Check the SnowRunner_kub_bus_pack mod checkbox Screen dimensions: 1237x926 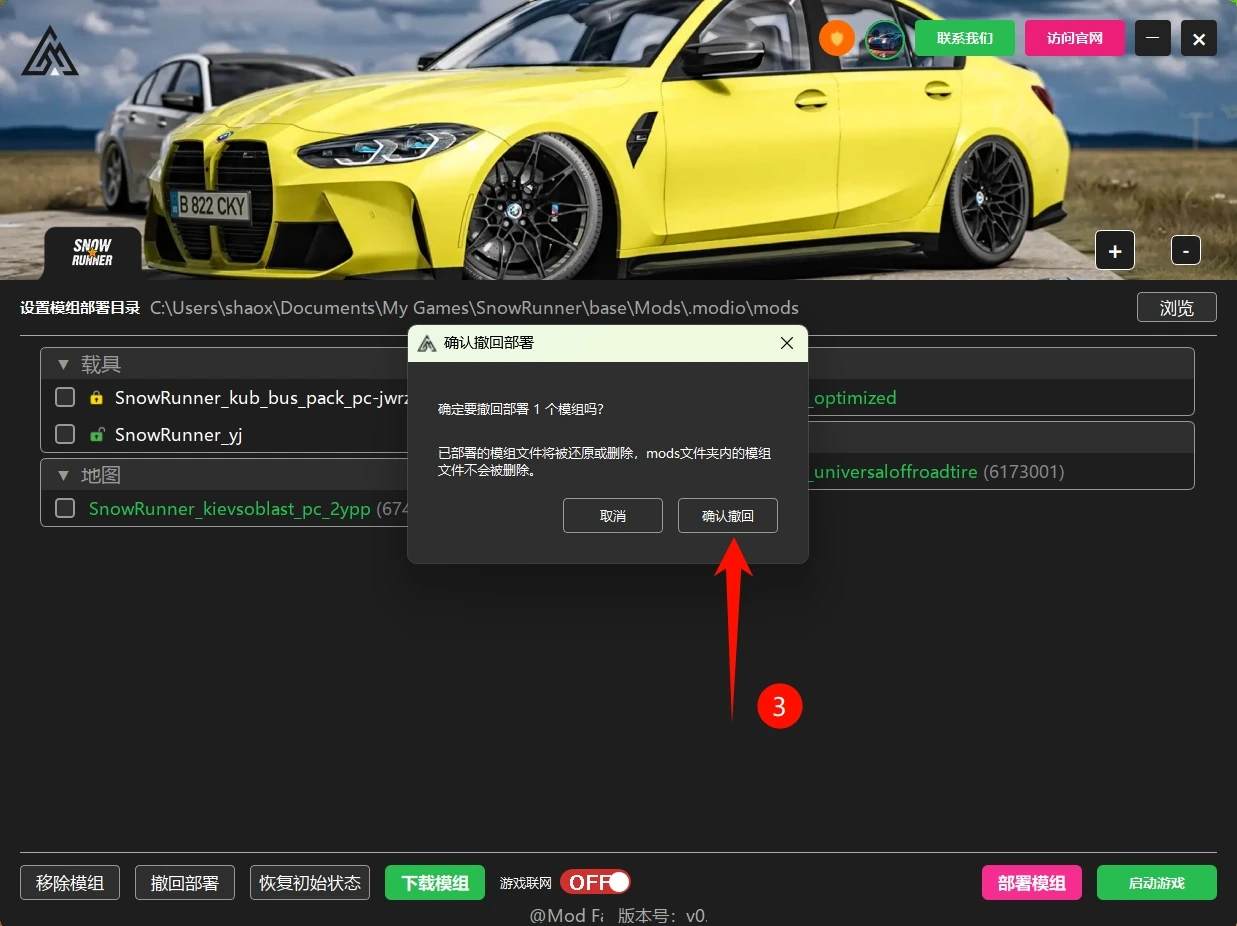point(65,398)
